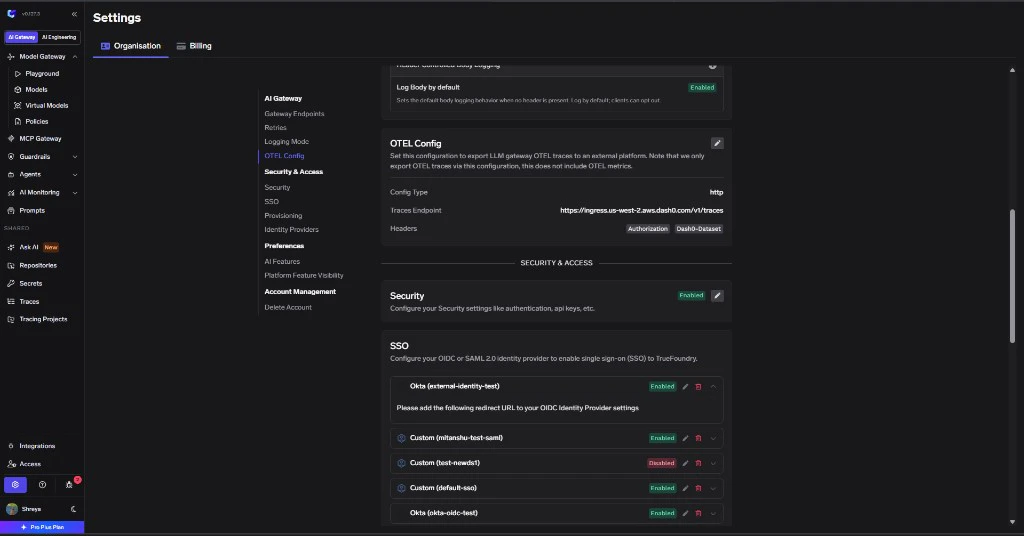
Task: Toggle dark mode with moon icon
Action: (73, 509)
